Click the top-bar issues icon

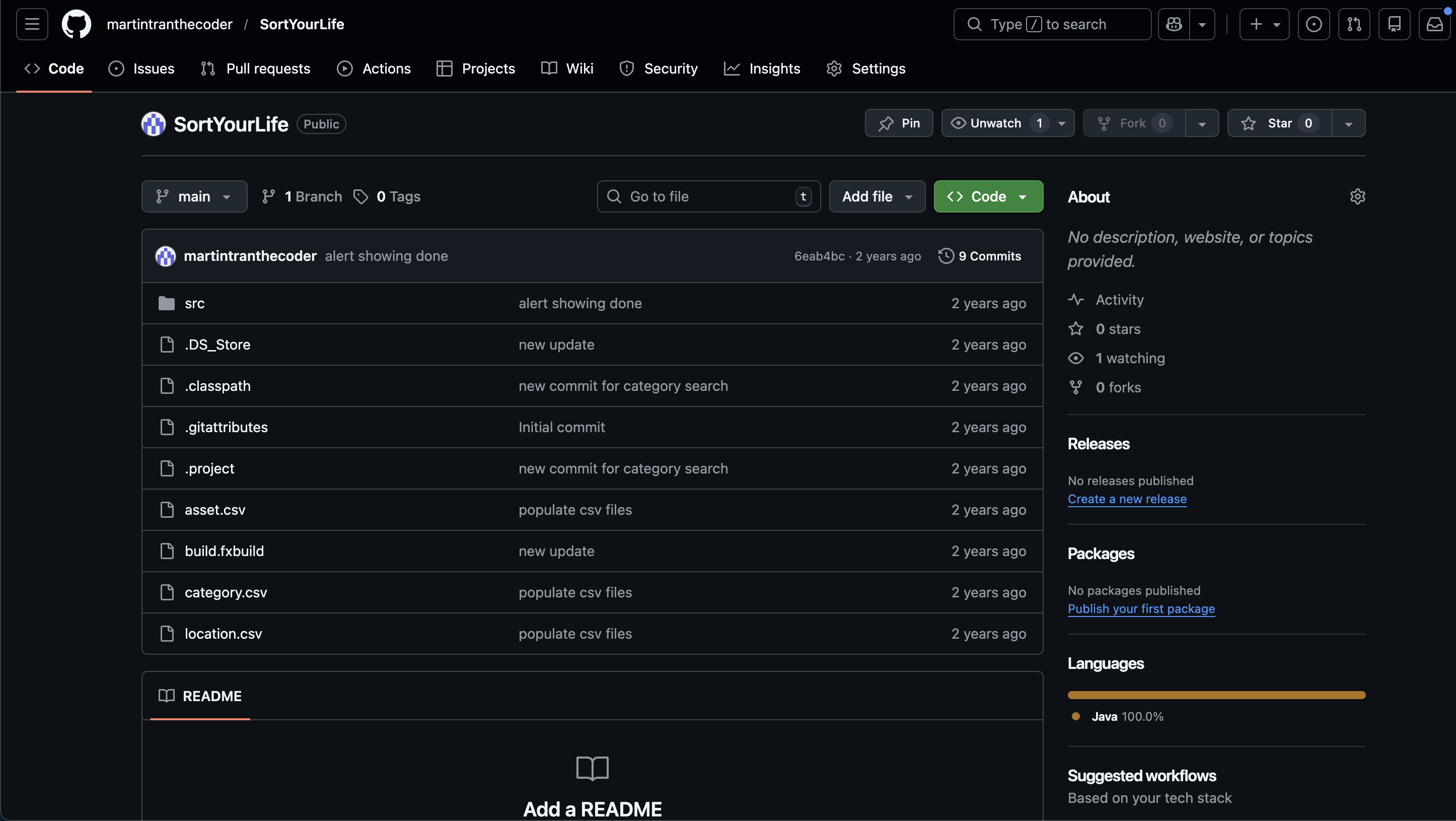[1314, 24]
